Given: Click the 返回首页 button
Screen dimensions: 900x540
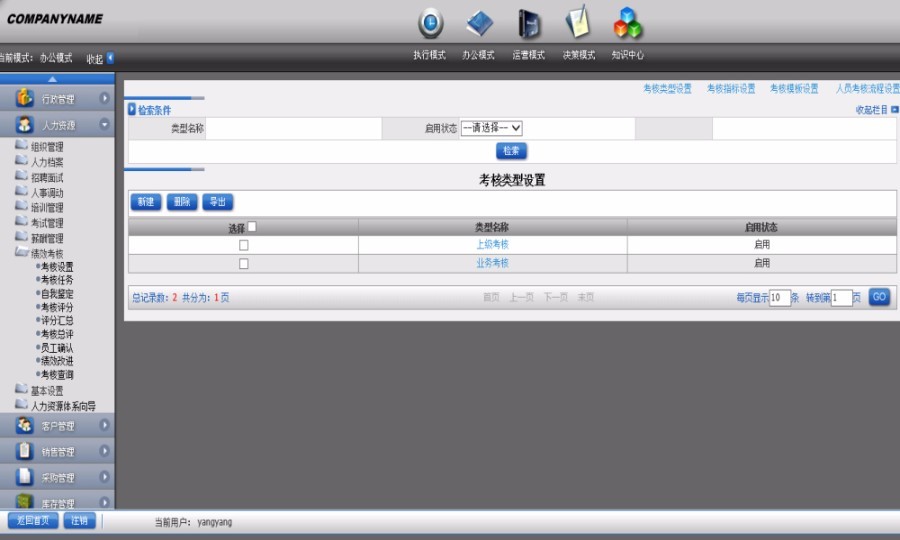Looking at the screenshot, I should point(33,520).
